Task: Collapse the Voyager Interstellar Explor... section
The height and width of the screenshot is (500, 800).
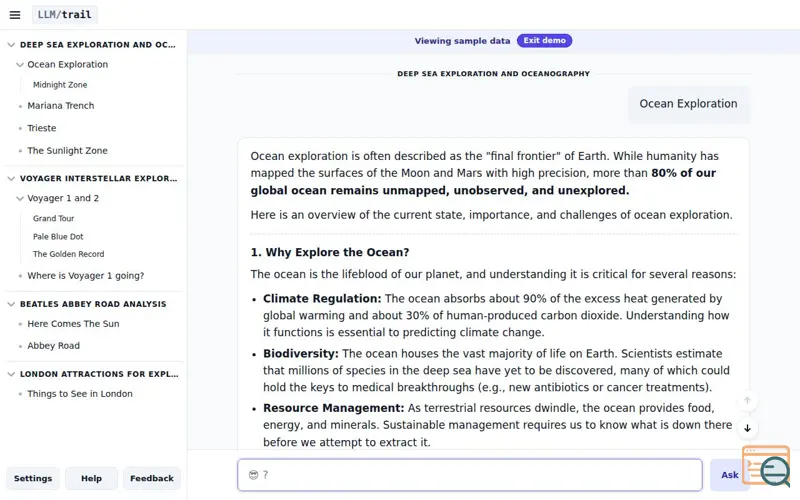Action: [11, 179]
